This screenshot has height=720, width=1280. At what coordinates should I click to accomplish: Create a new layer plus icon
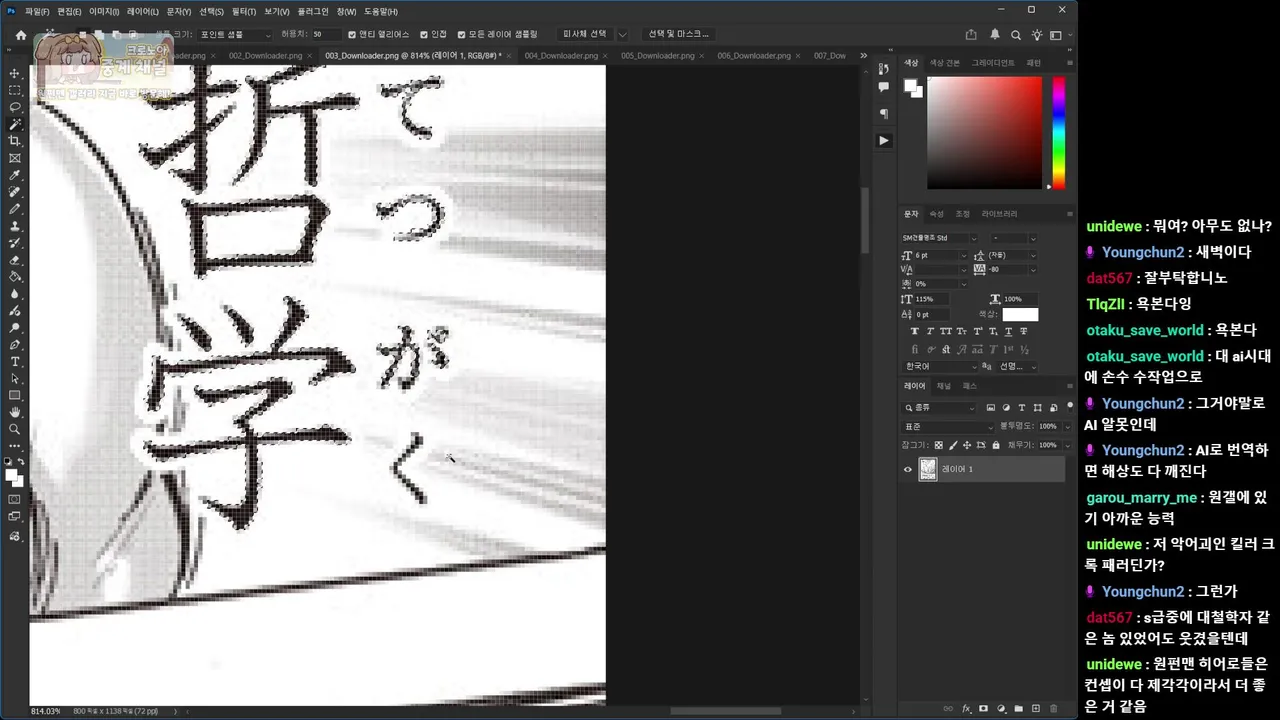[1036, 709]
